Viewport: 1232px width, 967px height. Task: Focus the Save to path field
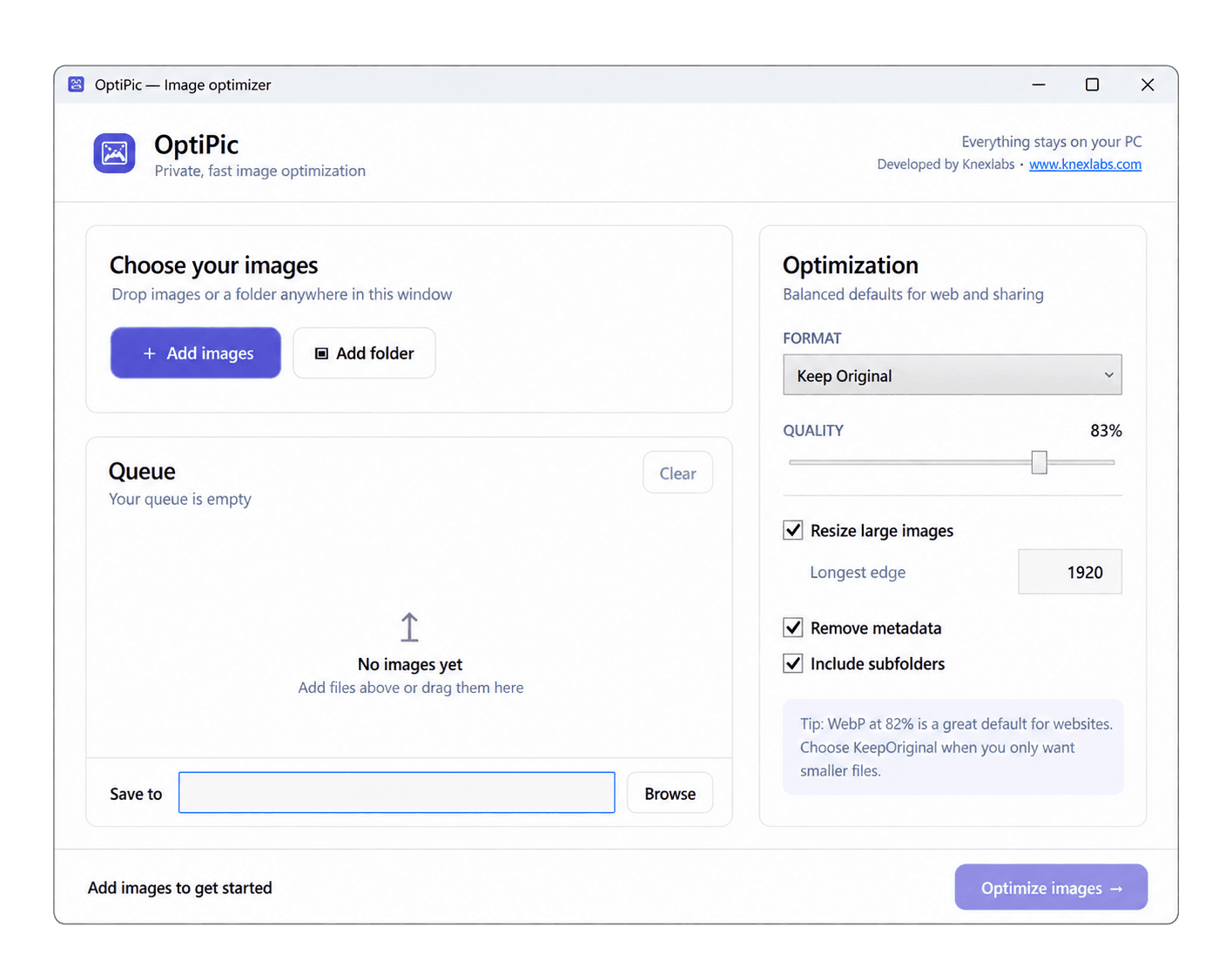click(x=397, y=792)
